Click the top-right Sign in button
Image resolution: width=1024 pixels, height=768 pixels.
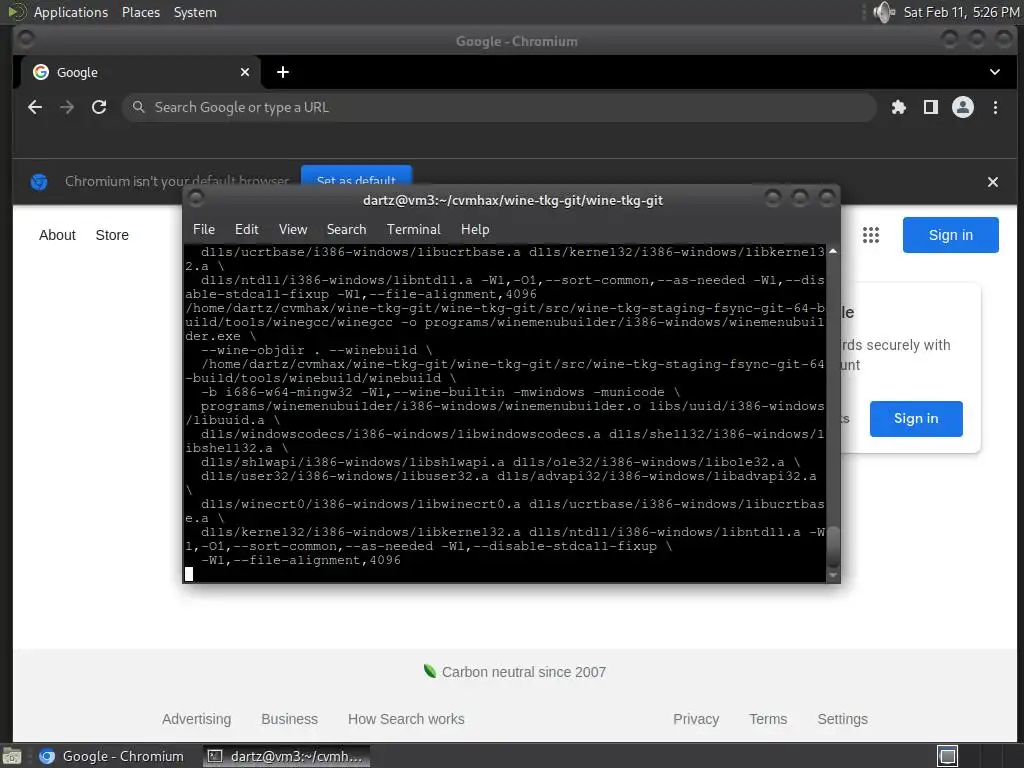click(950, 235)
